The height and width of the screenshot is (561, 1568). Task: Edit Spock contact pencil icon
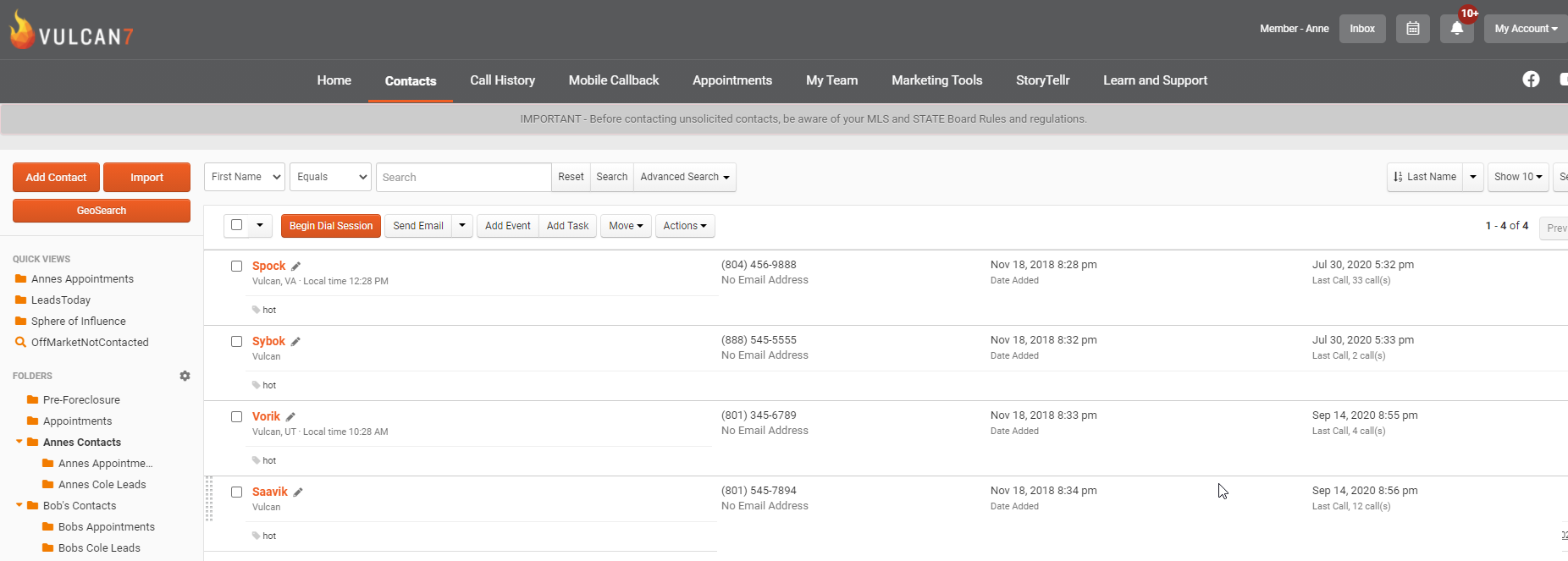coord(296,267)
